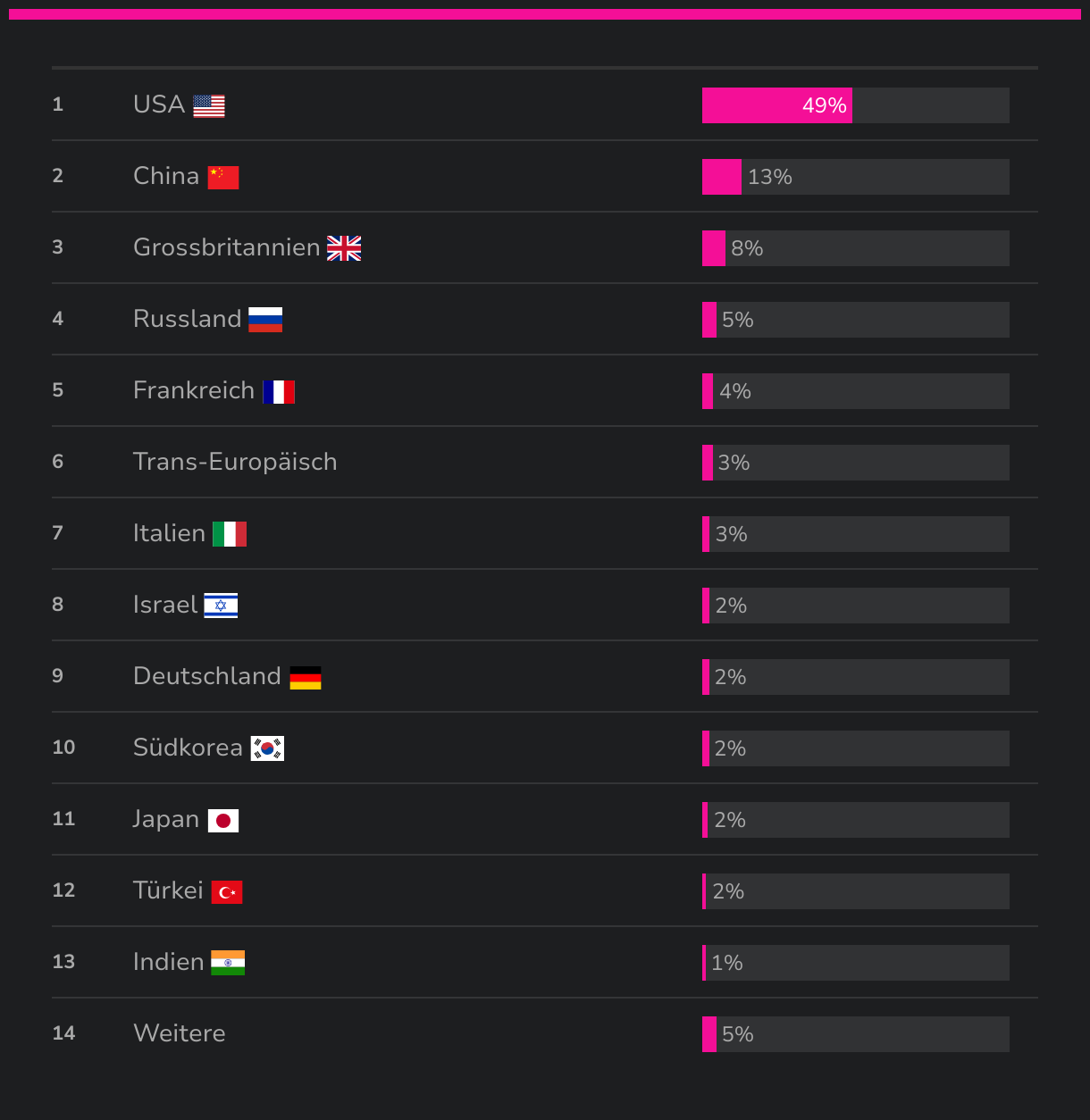Click the Grossbritannien country name
The image size is (1090, 1120).
coord(226,247)
